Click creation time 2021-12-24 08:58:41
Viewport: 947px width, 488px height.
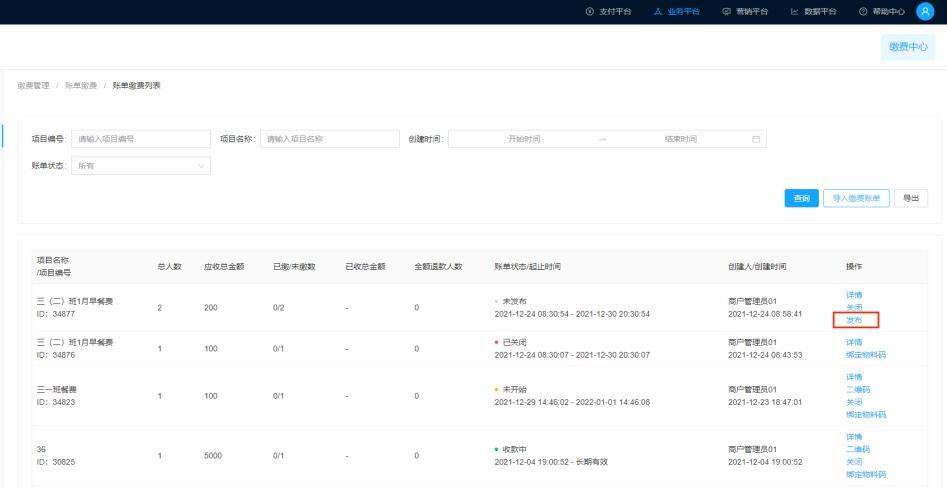coord(765,314)
